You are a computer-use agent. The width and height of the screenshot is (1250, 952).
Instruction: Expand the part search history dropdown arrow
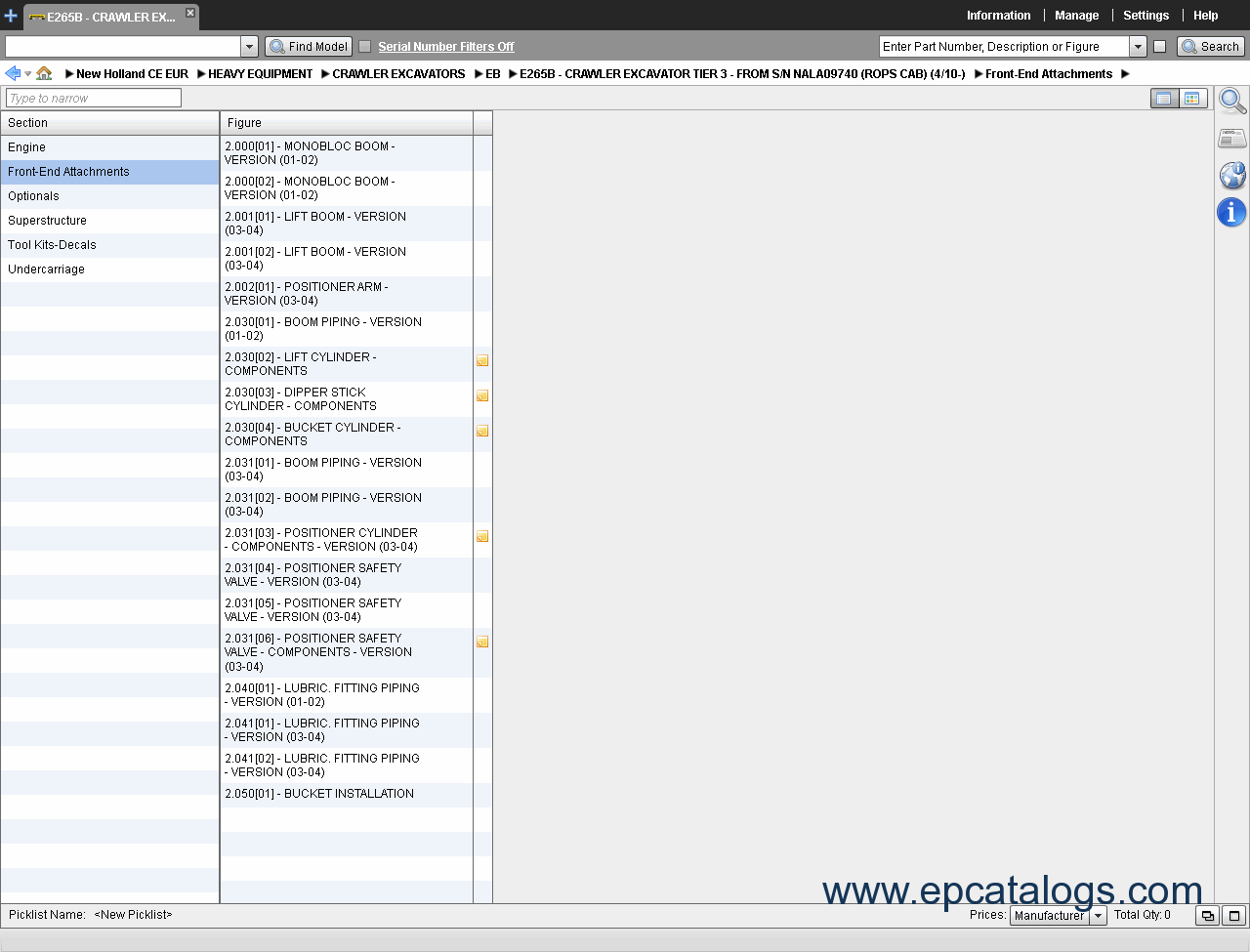pyautogui.click(x=1138, y=47)
